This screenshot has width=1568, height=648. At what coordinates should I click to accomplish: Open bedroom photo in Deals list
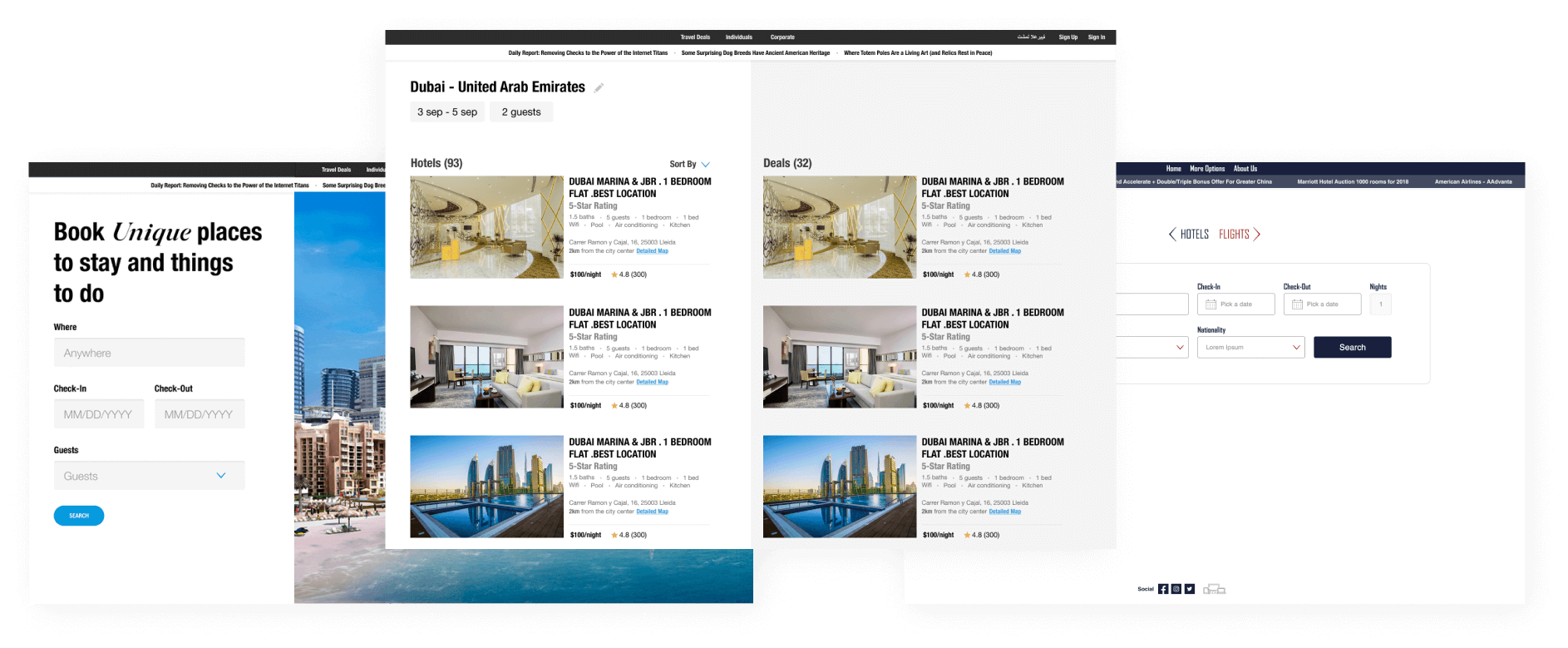click(840, 357)
